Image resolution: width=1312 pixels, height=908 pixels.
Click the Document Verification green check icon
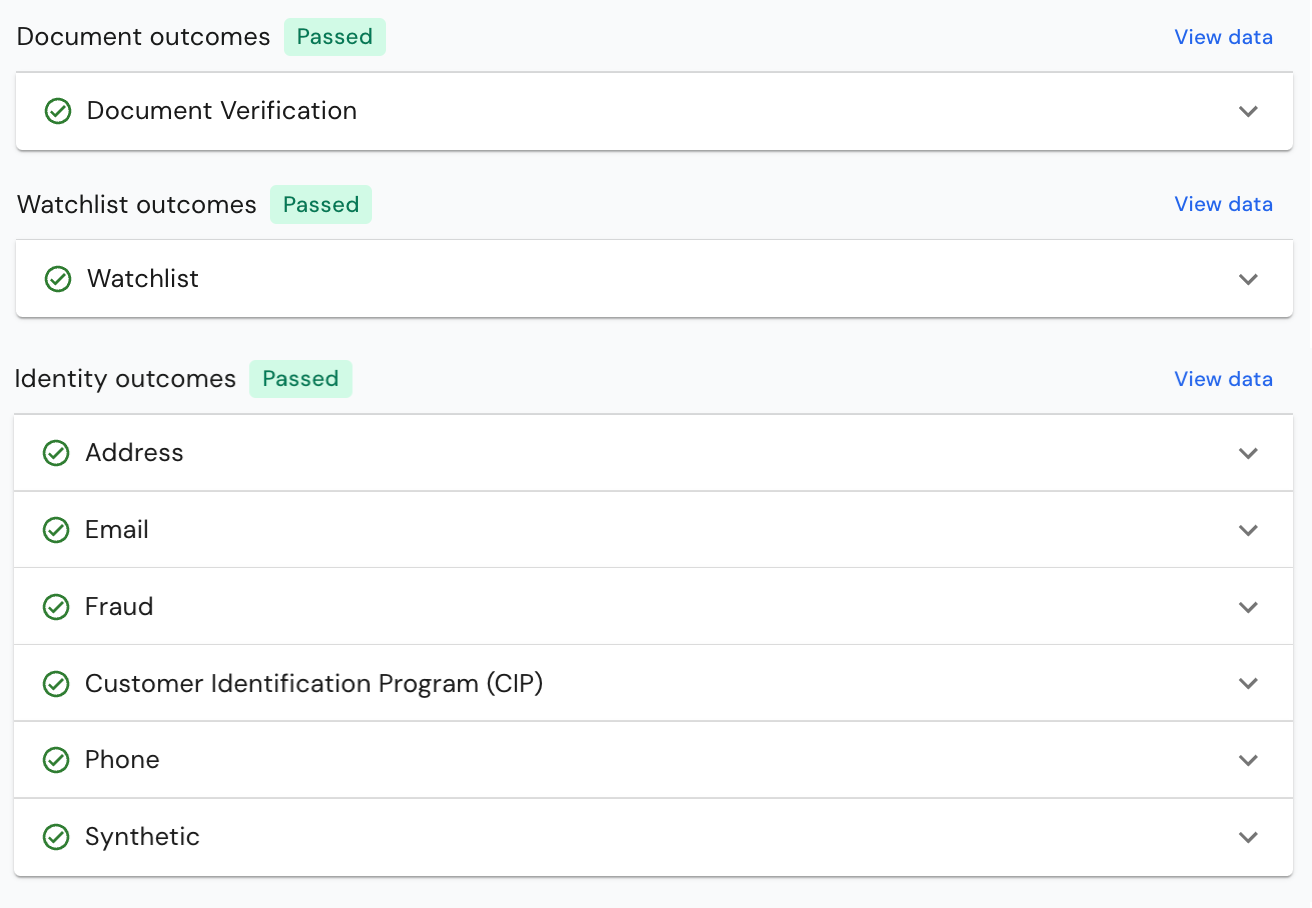tap(58, 111)
